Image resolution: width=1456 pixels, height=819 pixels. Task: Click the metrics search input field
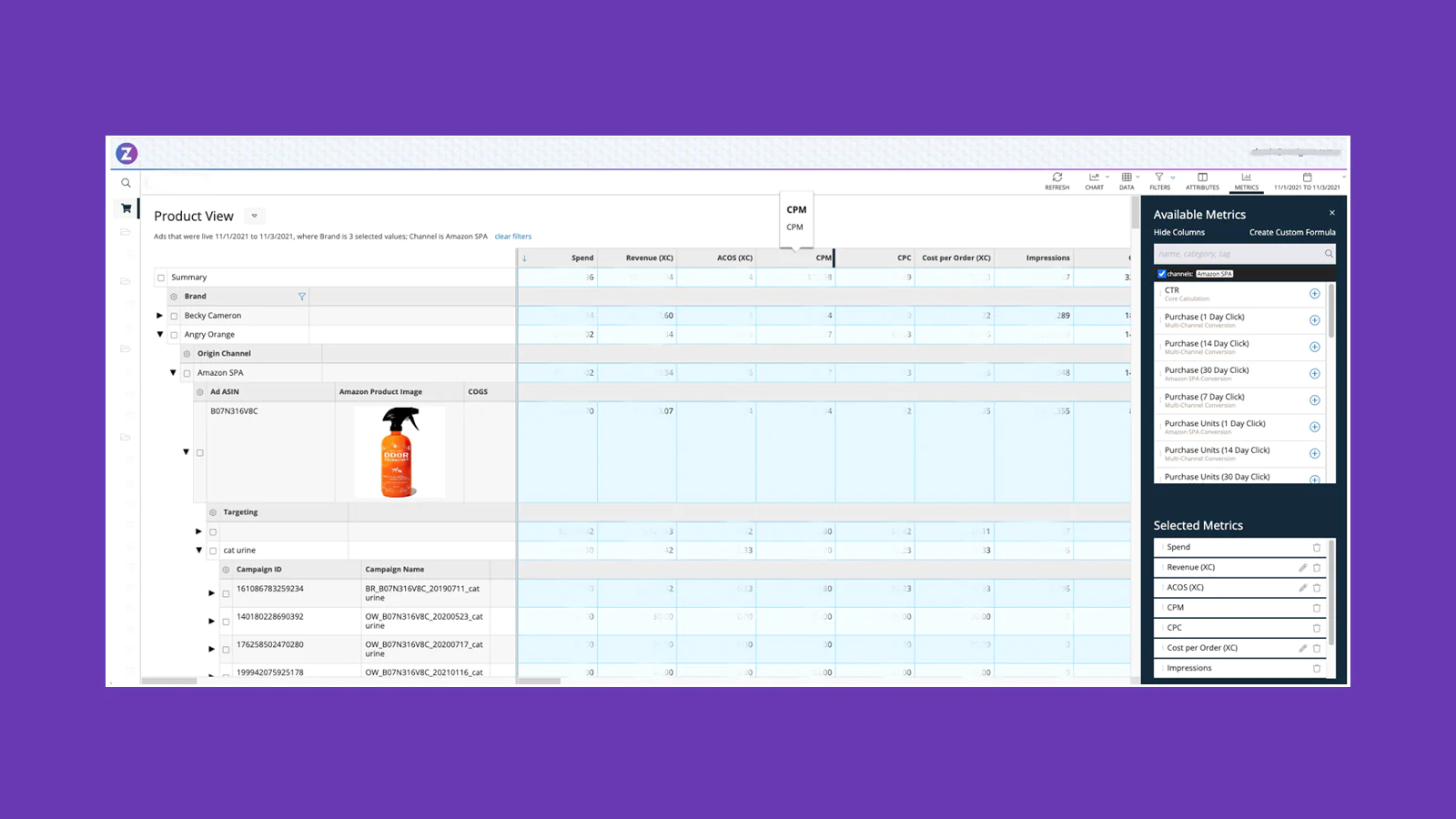coord(1238,254)
